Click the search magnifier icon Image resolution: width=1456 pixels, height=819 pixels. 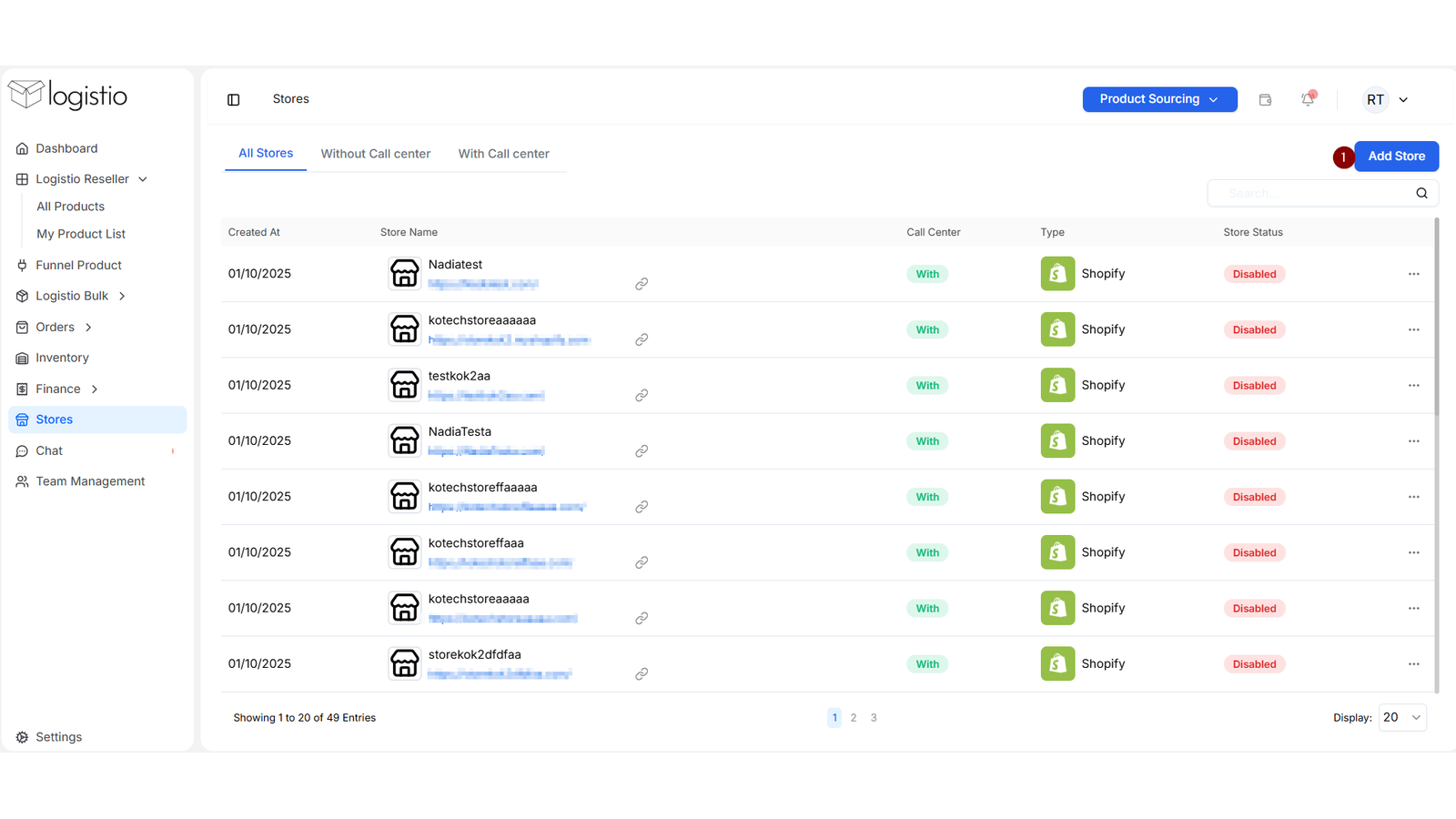1421,193
